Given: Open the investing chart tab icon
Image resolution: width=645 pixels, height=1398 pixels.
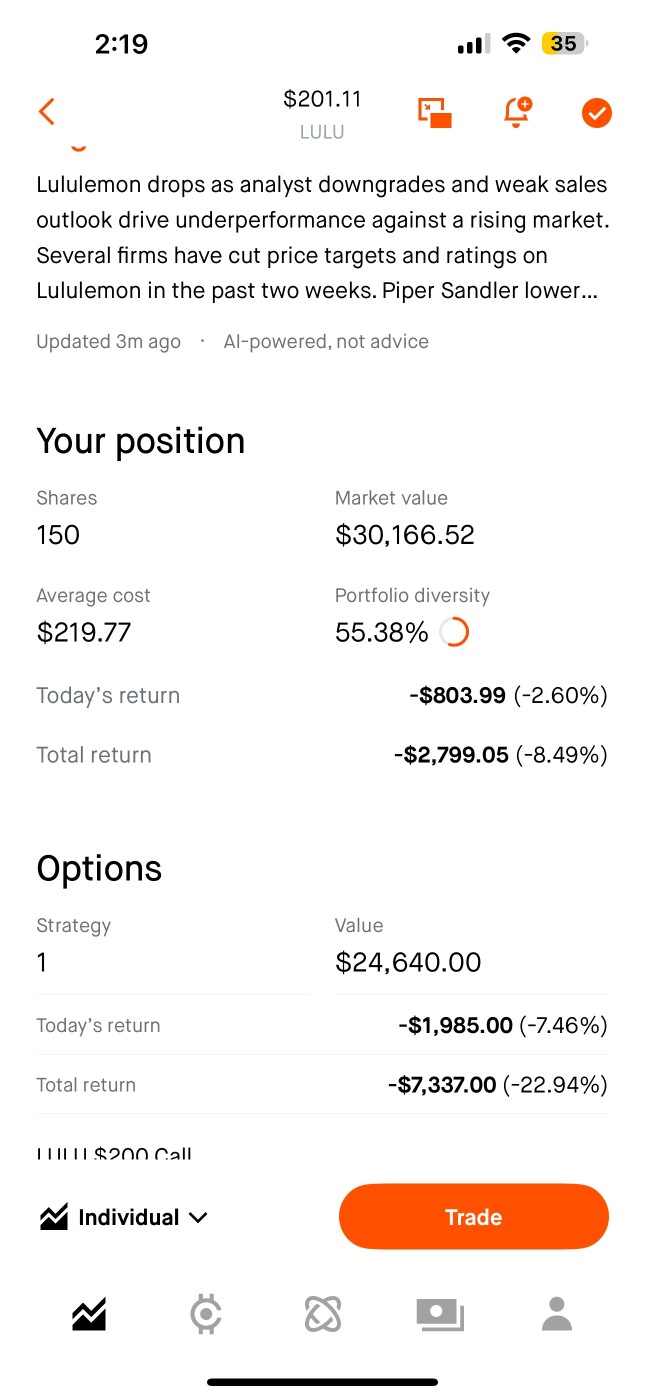Looking at the screenshot, I should (88, 1314).
